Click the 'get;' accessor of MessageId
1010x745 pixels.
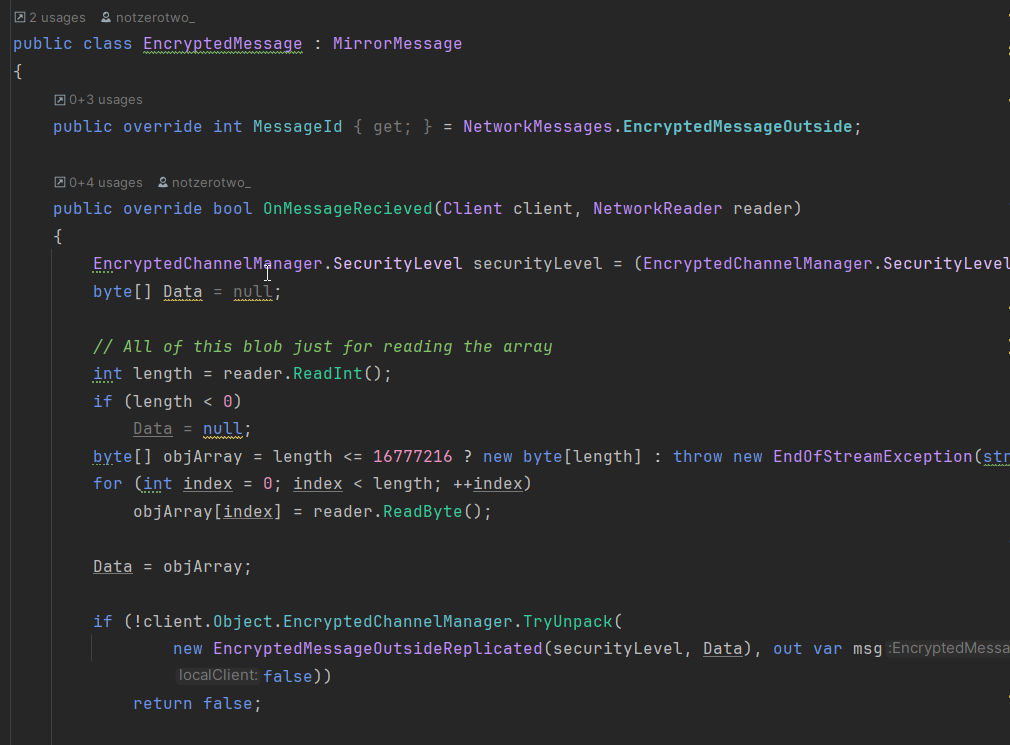coord(392,126)
